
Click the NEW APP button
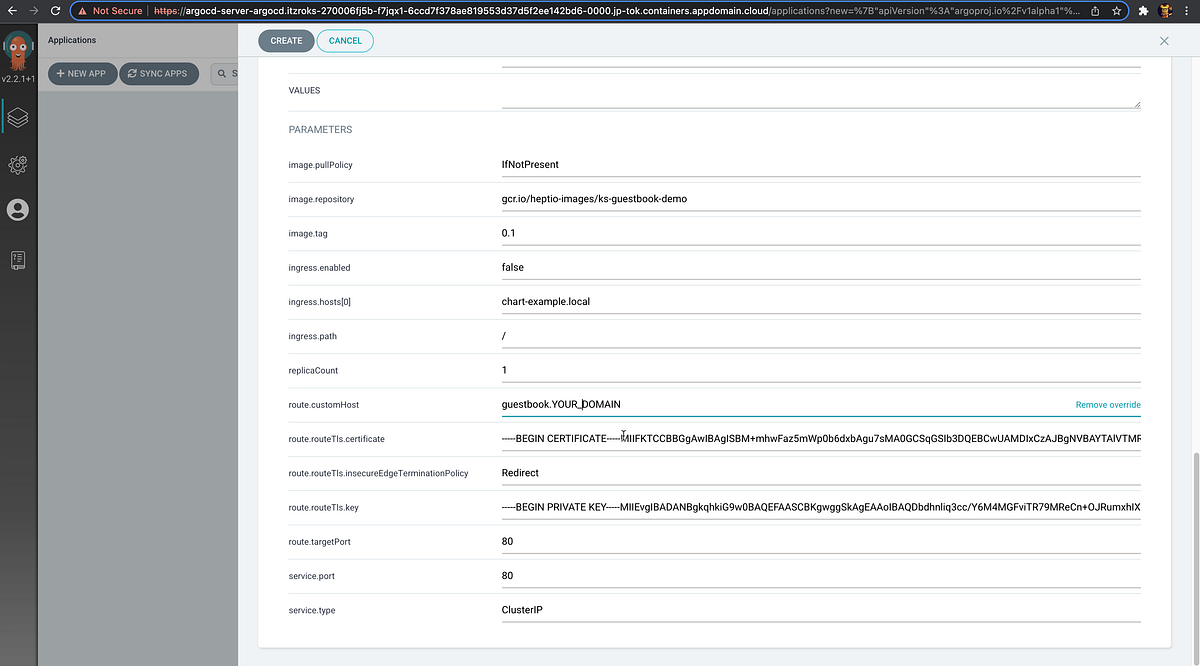pyautogui.click(x=82, y=73)
